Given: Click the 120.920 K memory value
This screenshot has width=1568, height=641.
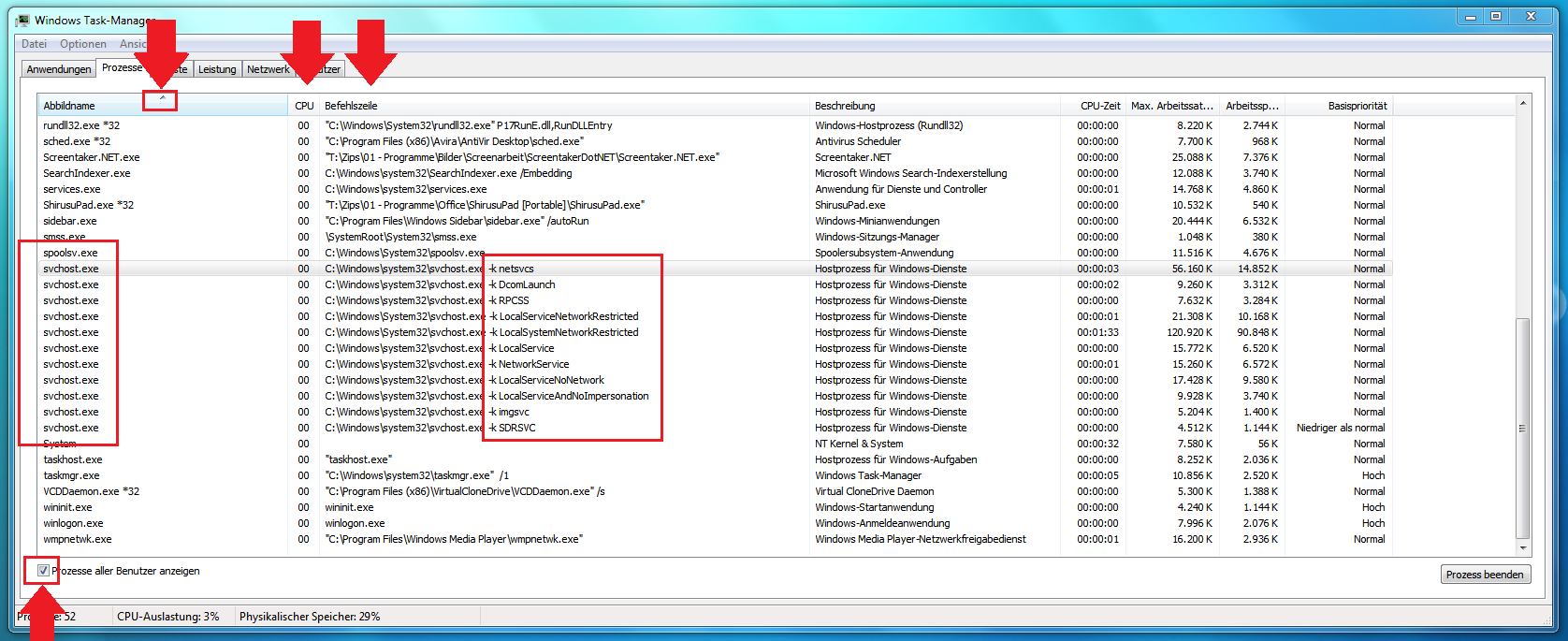Looking at the screenshot, I should pyautogui.click(x=1189, y=332).
